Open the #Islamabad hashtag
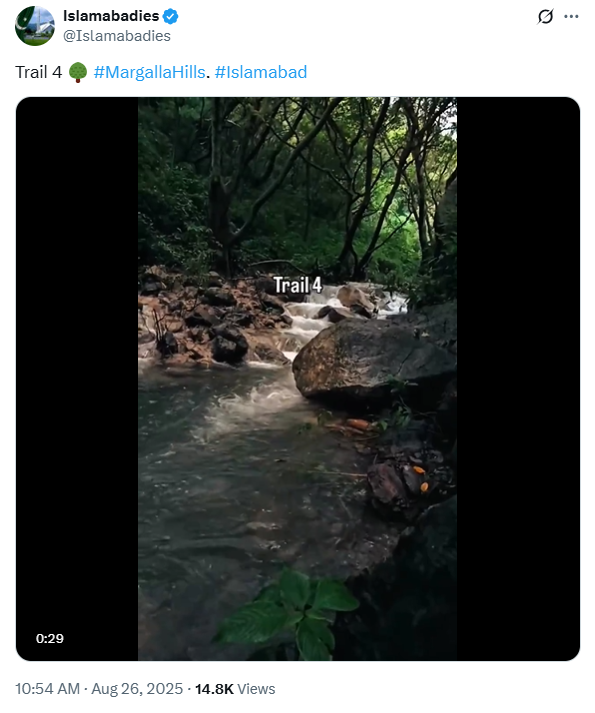 tap(261, 72)
